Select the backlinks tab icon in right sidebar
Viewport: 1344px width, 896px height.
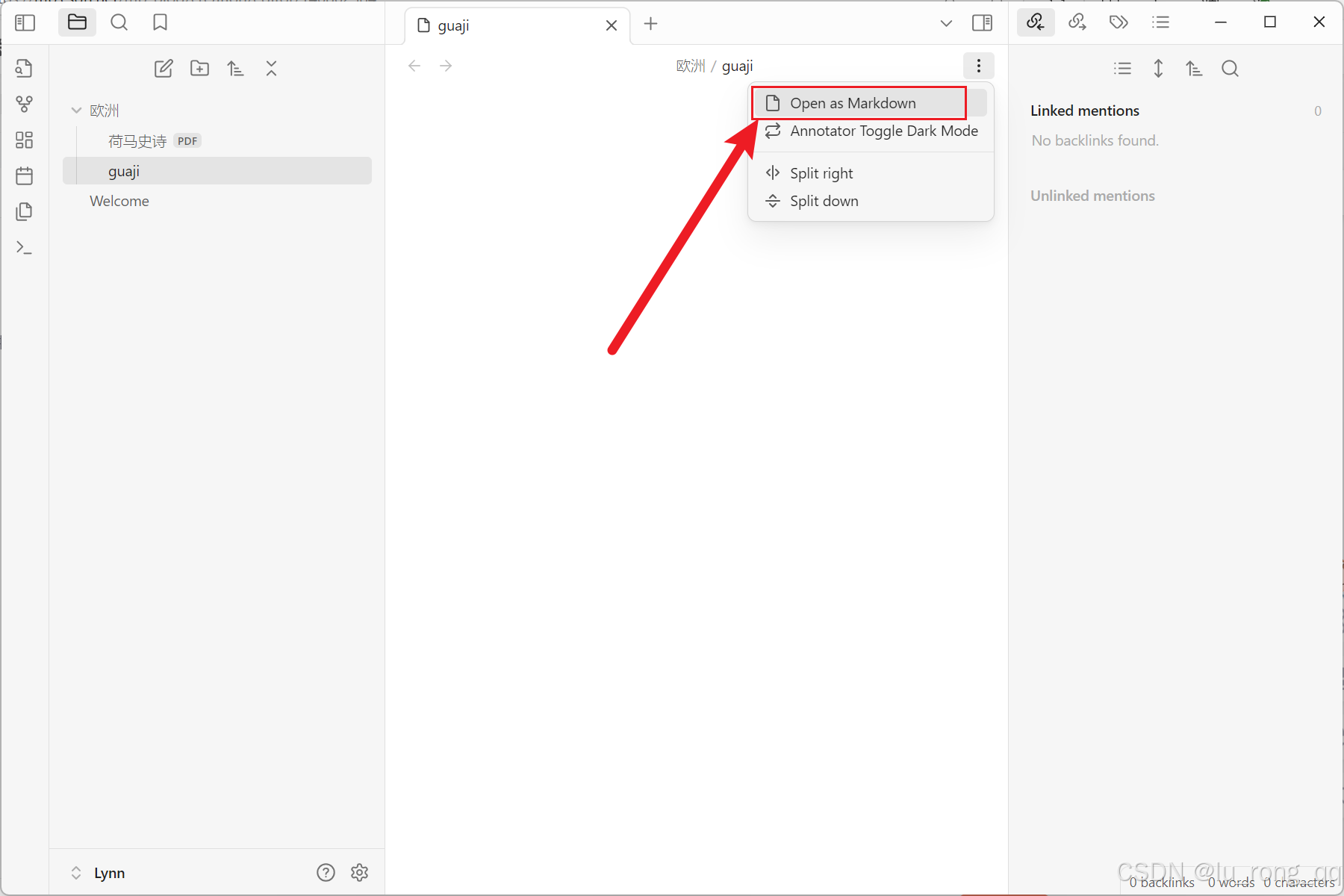1035,22
